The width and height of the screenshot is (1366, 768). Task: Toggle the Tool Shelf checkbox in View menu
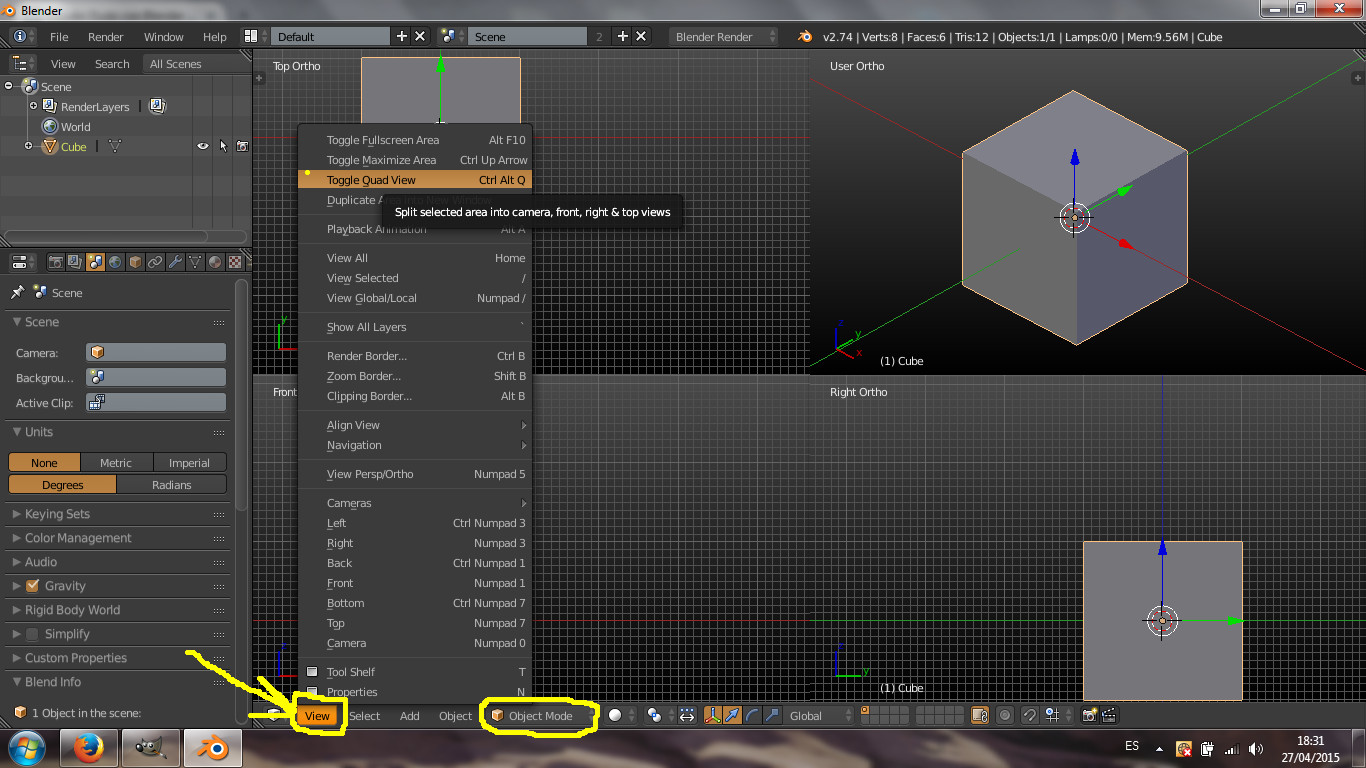[x=312, y=672]
